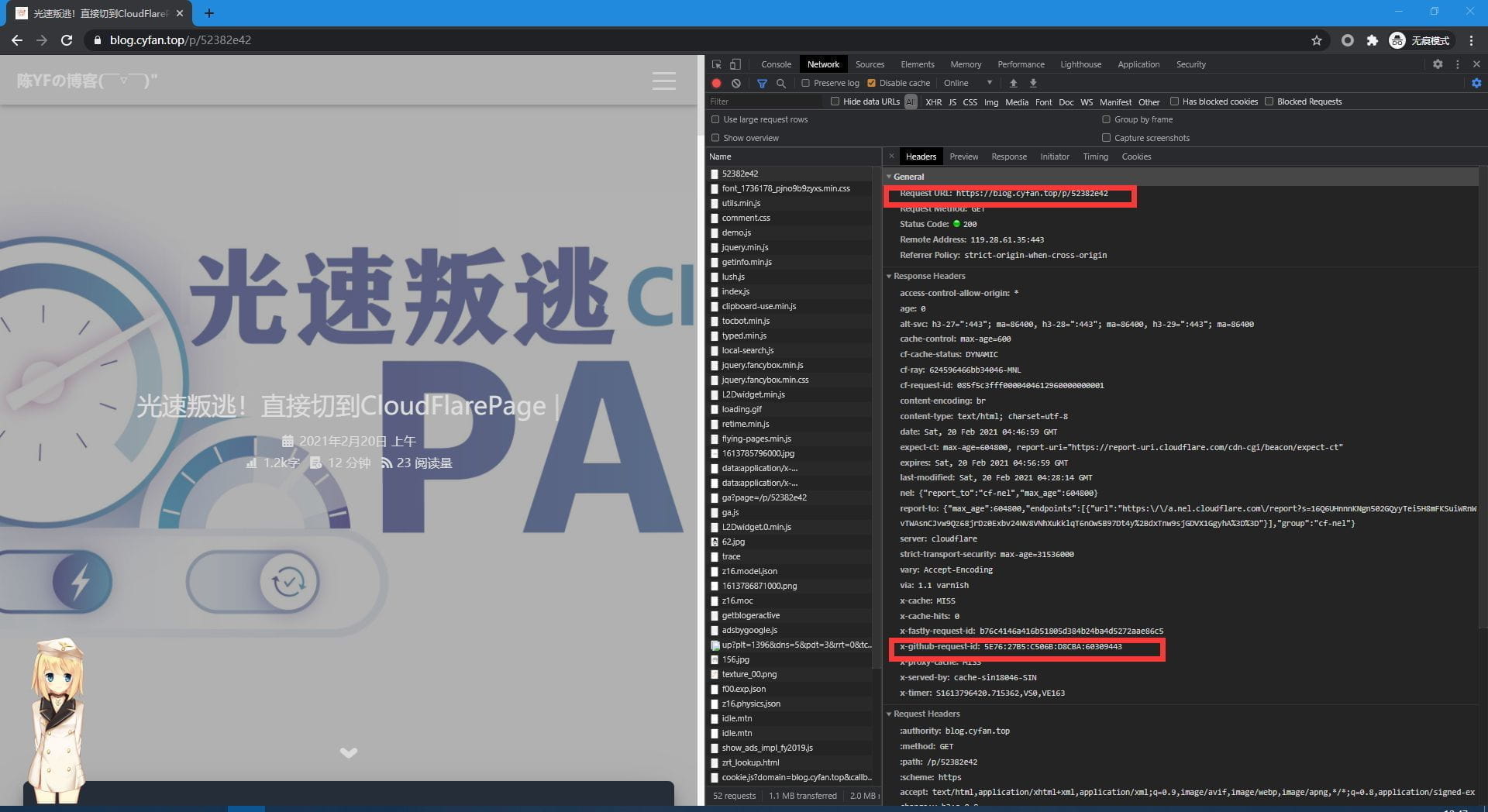Open the Online throttling dropdown
The image size is (1488, 812).
(x=967, y=83)
